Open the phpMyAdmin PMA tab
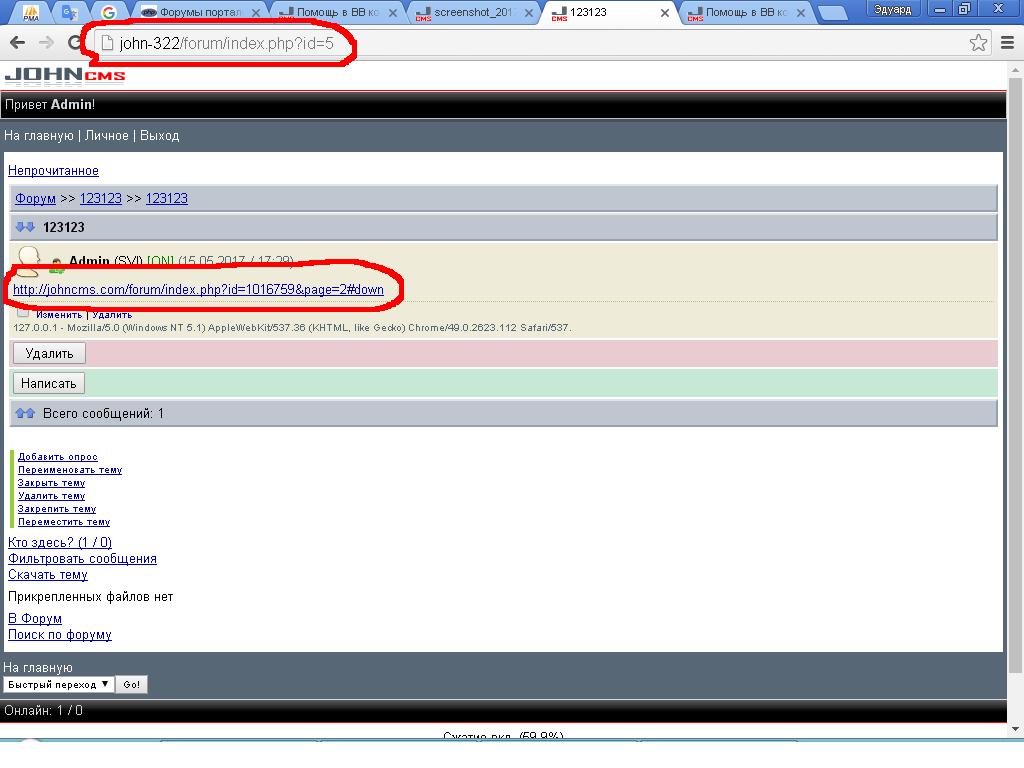 point(31,12)
